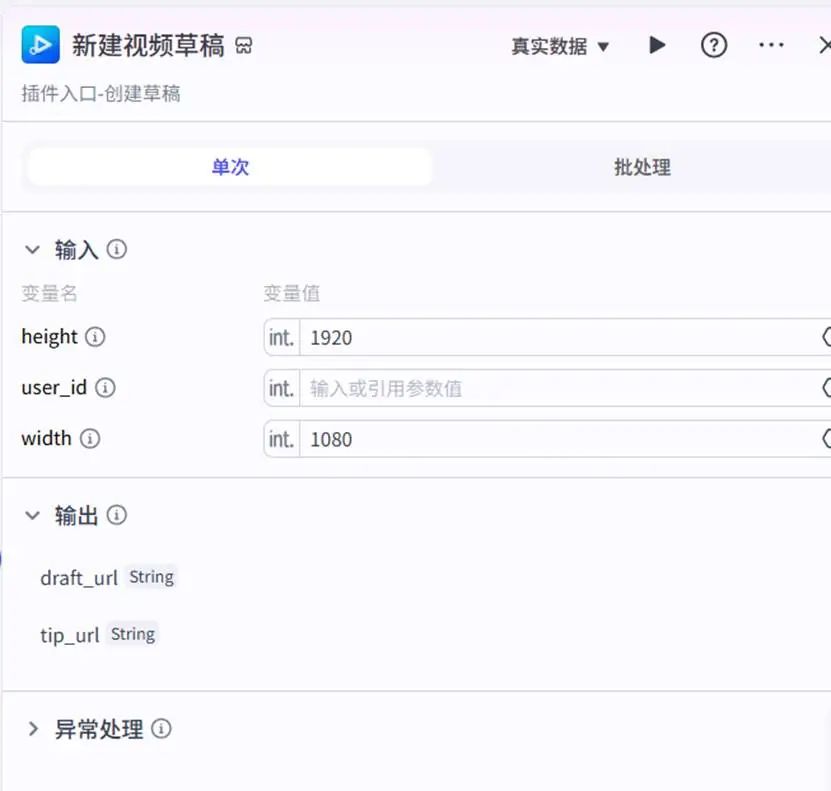Open type selector int. for width

click(x=281, y=439)
